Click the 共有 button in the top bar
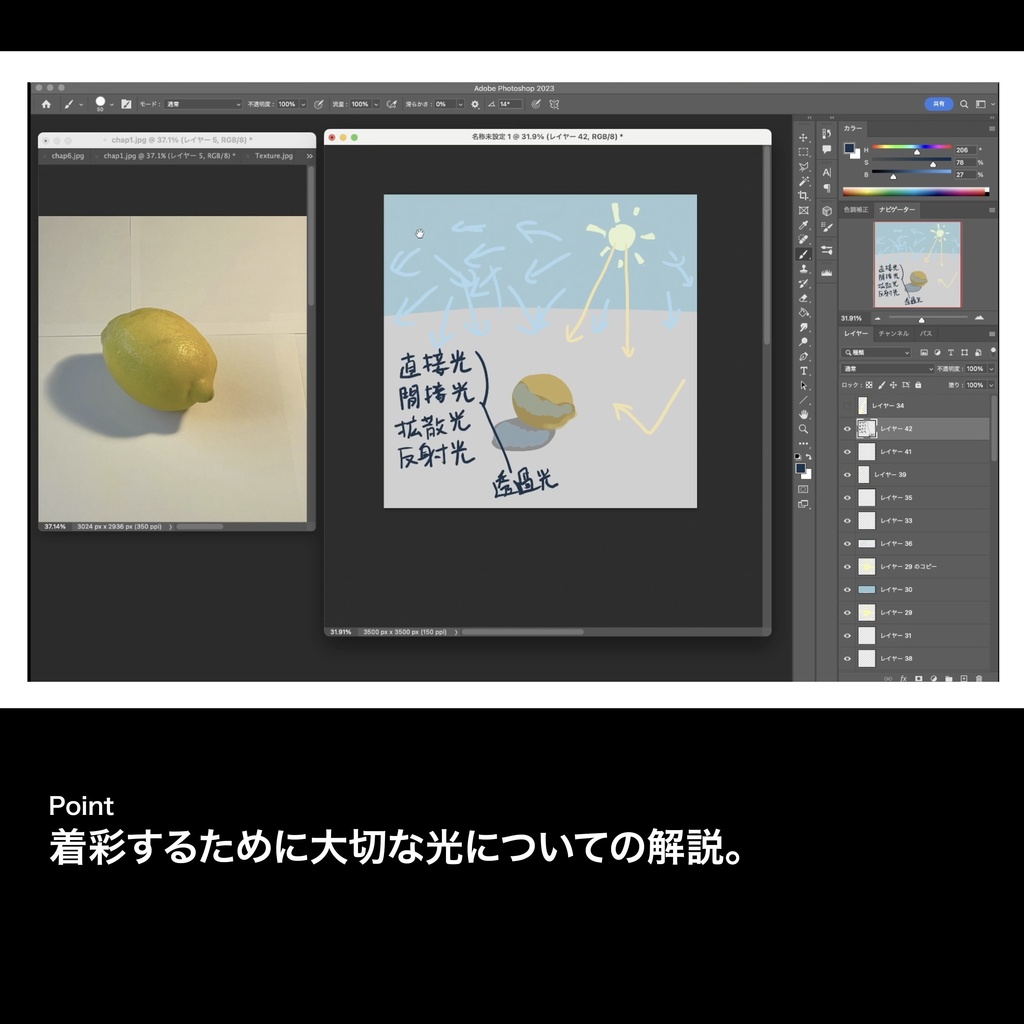The image size is (1024, 1024). 938,103
